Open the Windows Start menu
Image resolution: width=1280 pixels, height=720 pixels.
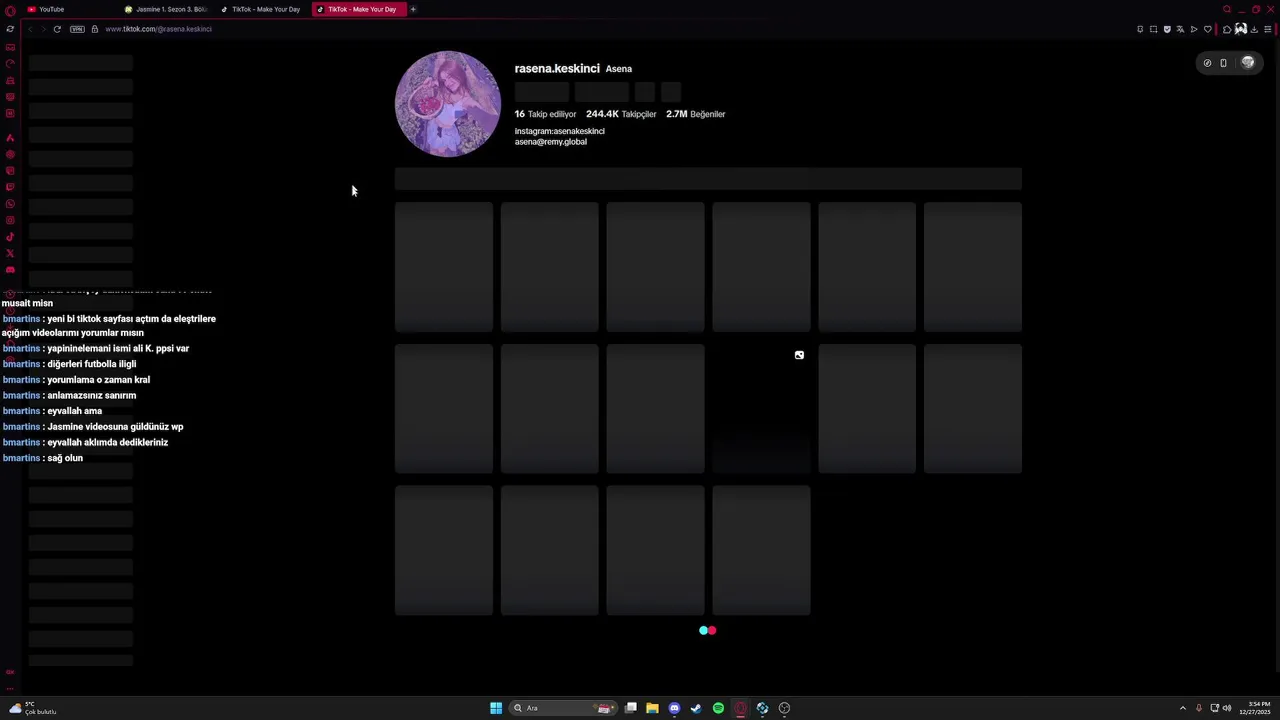tap(496, 708)
